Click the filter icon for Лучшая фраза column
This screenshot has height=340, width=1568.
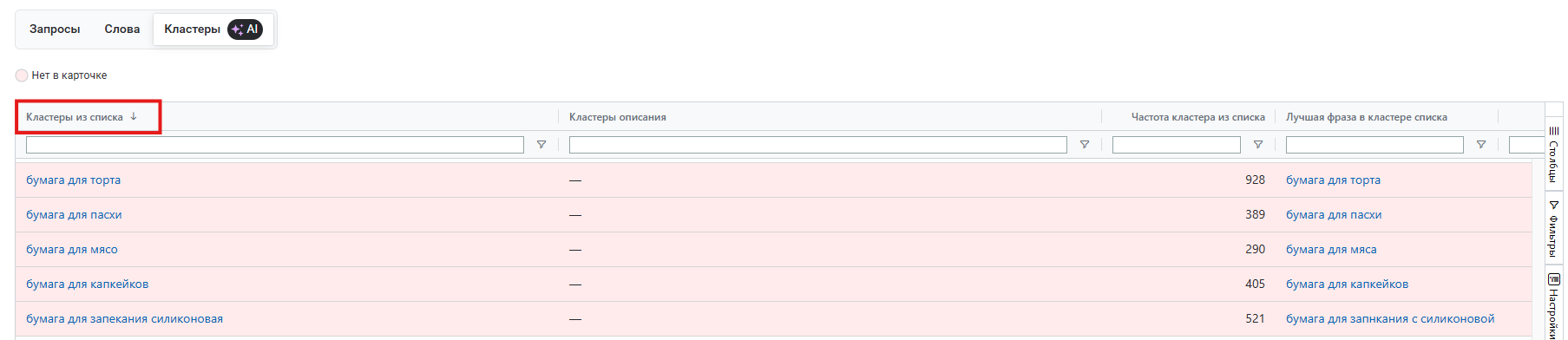pos(1481,145)
